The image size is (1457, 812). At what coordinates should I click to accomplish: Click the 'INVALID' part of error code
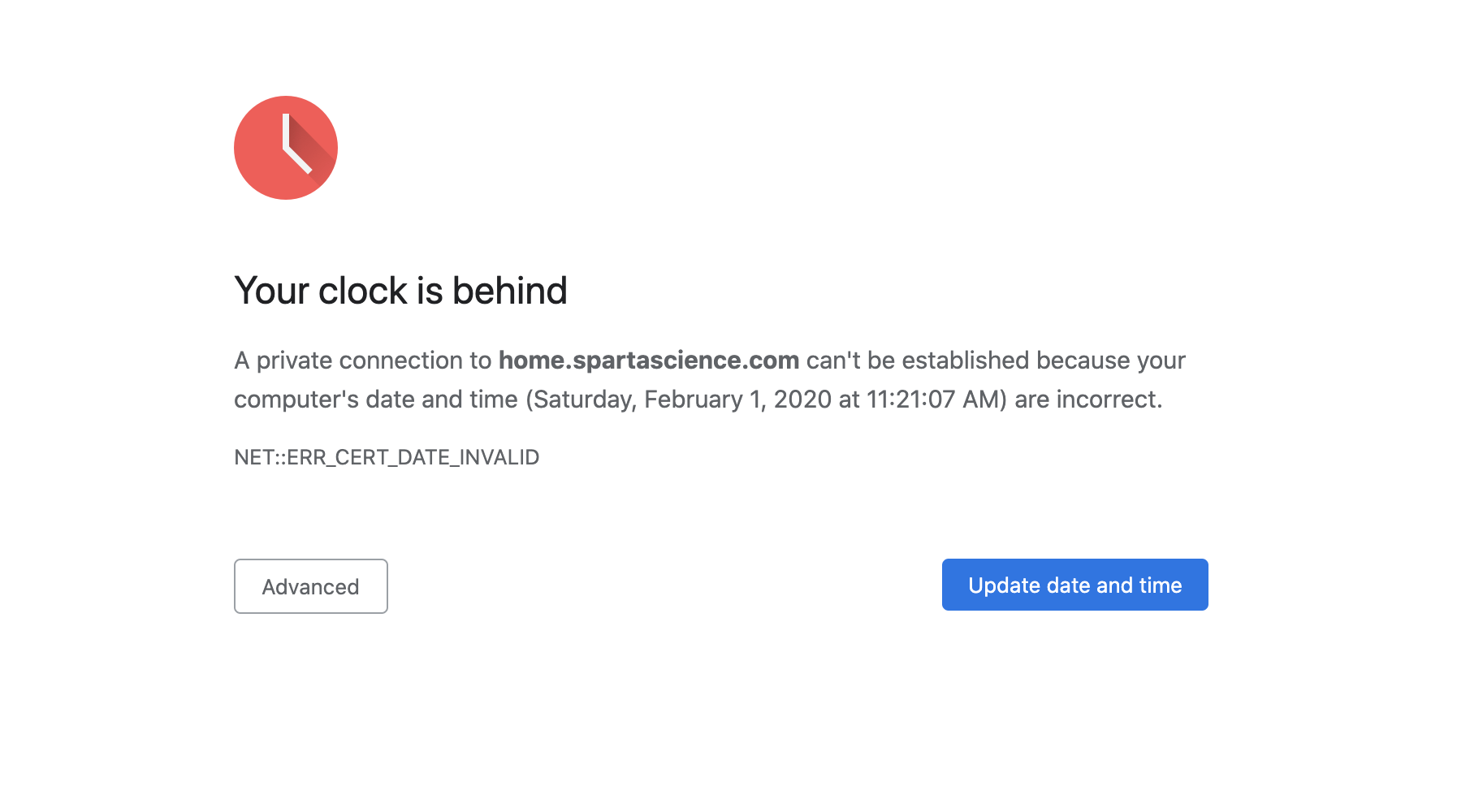coord(499,457)
